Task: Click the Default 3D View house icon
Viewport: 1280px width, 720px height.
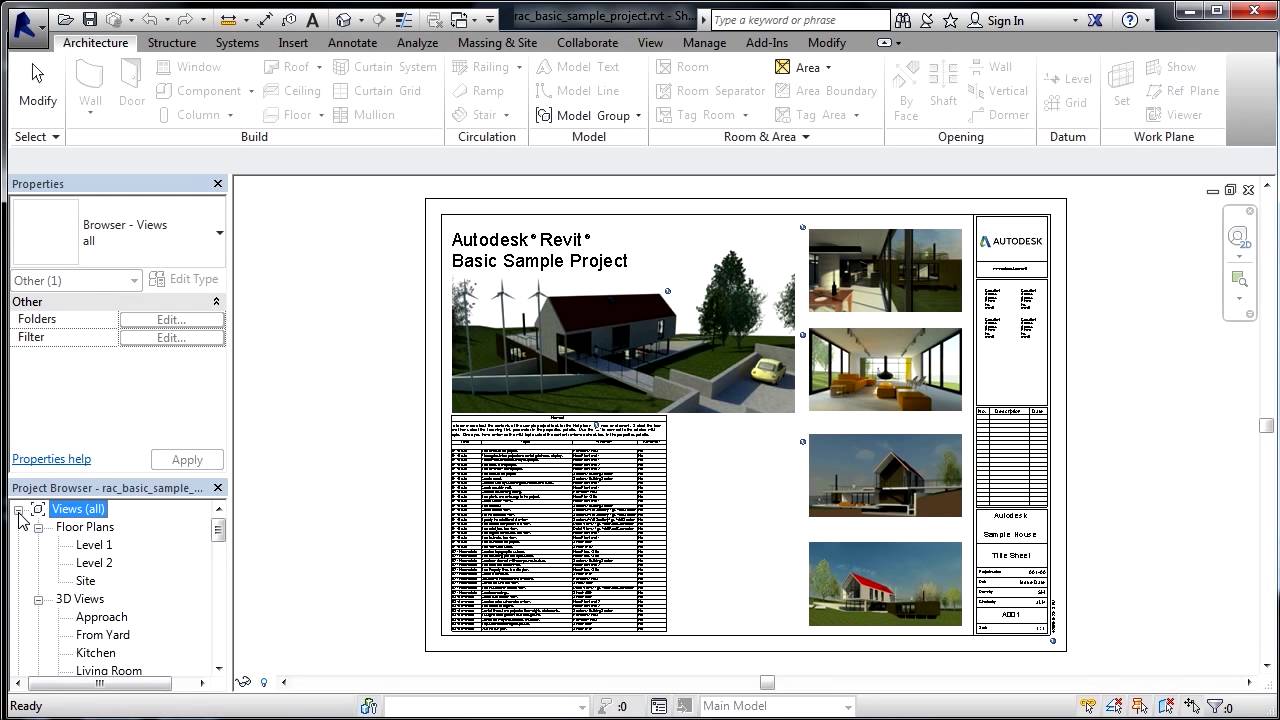Action: pos(344,20)
